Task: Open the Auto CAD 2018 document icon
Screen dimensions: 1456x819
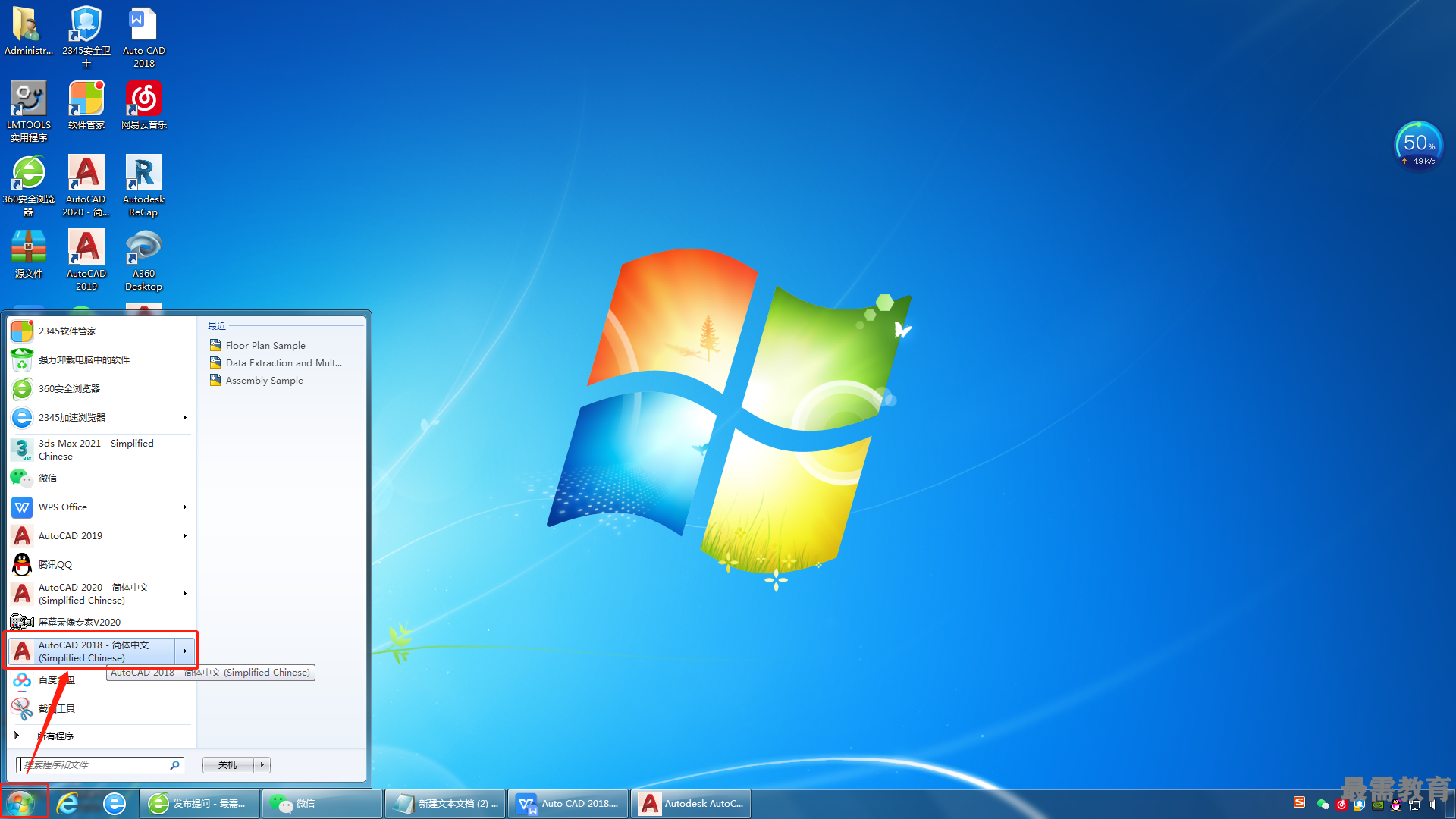Action: click(143, 36)
